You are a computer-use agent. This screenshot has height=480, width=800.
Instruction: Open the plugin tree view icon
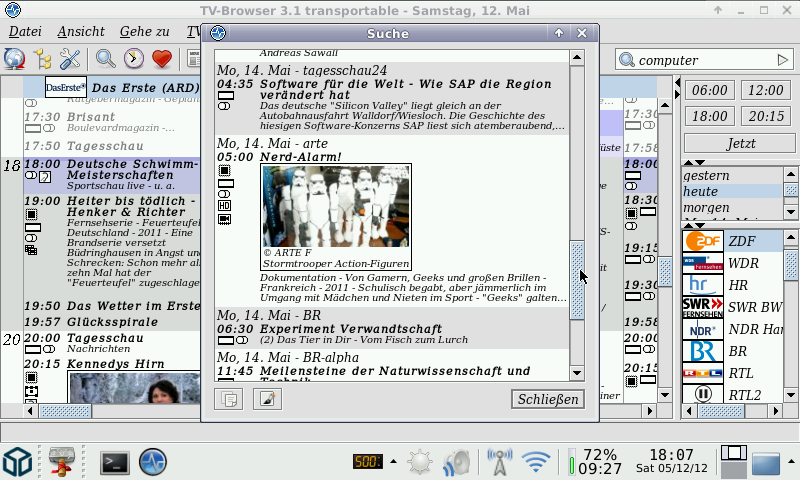(x=43, y=59)
